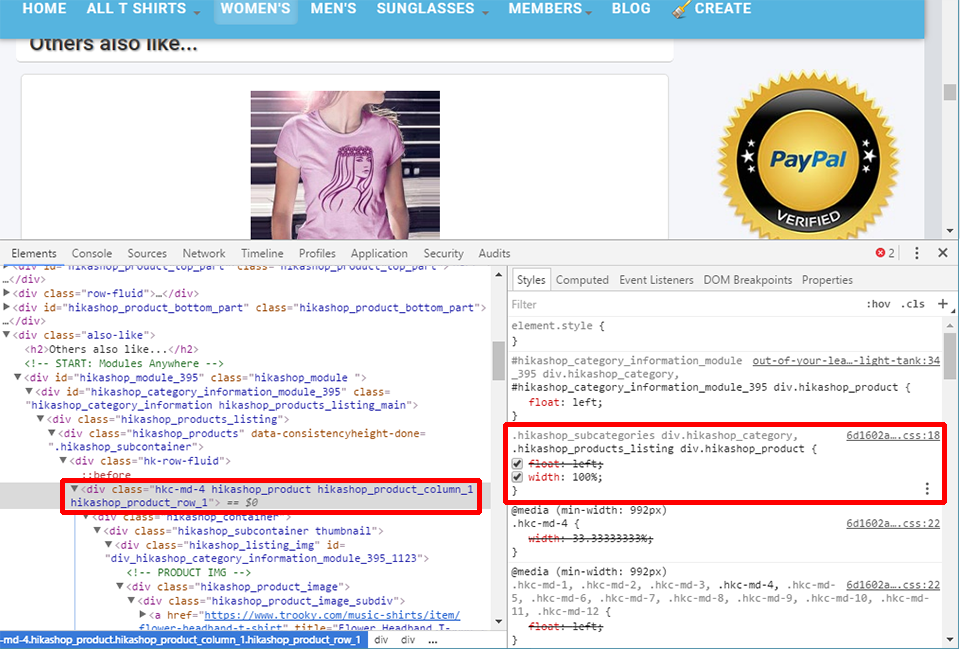This screenshot has height=649, width=960.
Task: Click the pink t-shirt product thumbnail
Action: point(345,163)
